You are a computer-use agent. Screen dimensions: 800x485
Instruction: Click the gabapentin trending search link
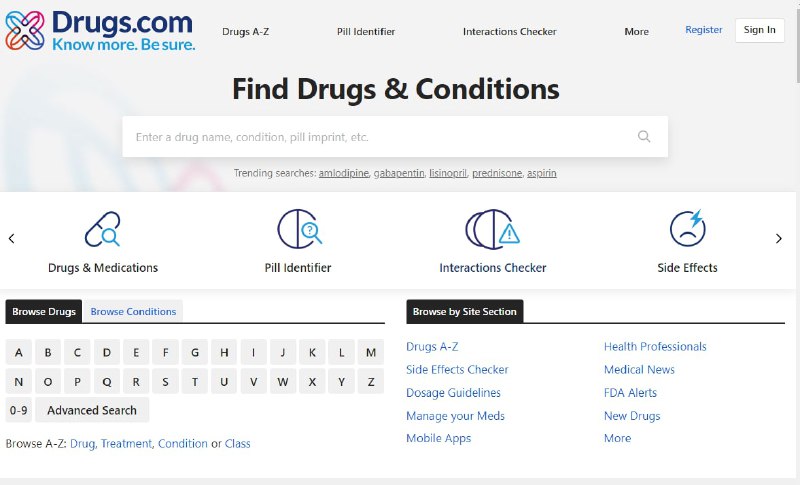point(399,173)
